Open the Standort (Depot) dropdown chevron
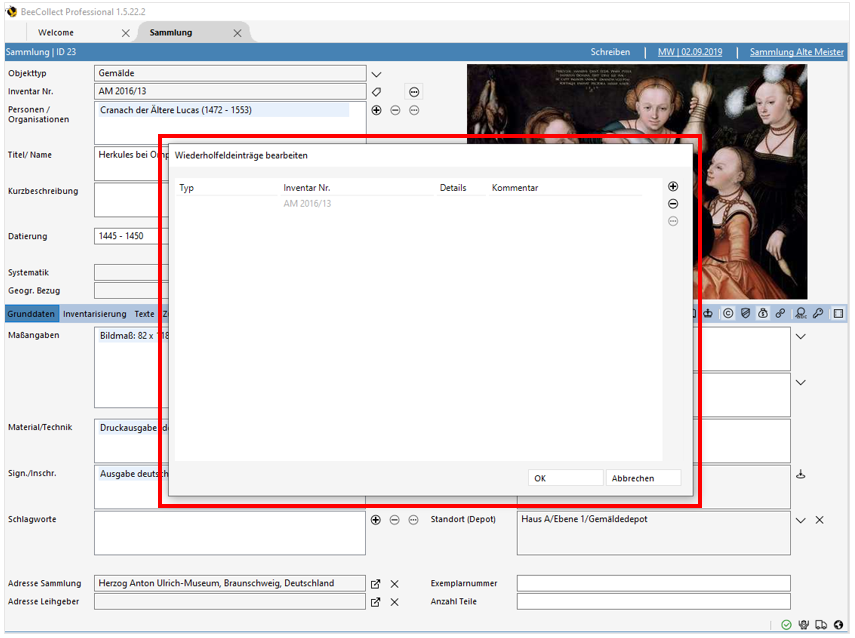The image size is (855, 638). click(800, 520)
